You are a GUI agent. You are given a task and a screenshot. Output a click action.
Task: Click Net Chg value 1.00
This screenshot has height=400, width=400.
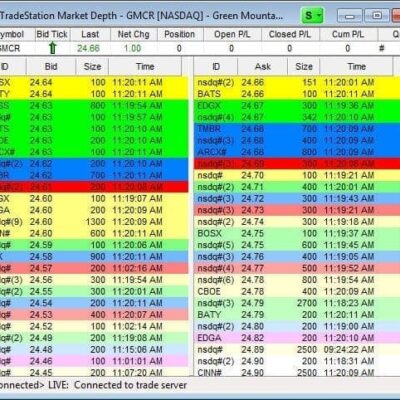click(133, 49)
